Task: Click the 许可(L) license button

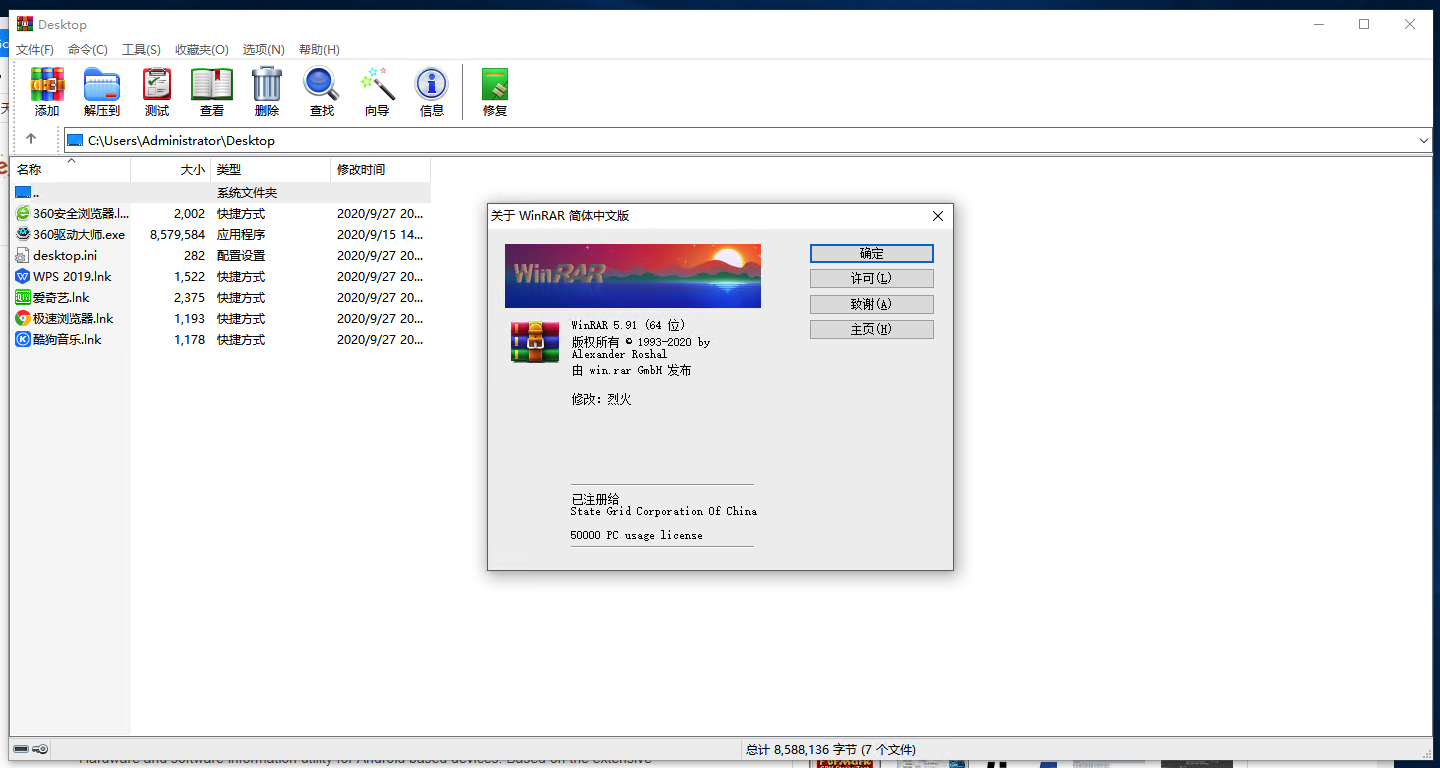Action: point(871,278)
